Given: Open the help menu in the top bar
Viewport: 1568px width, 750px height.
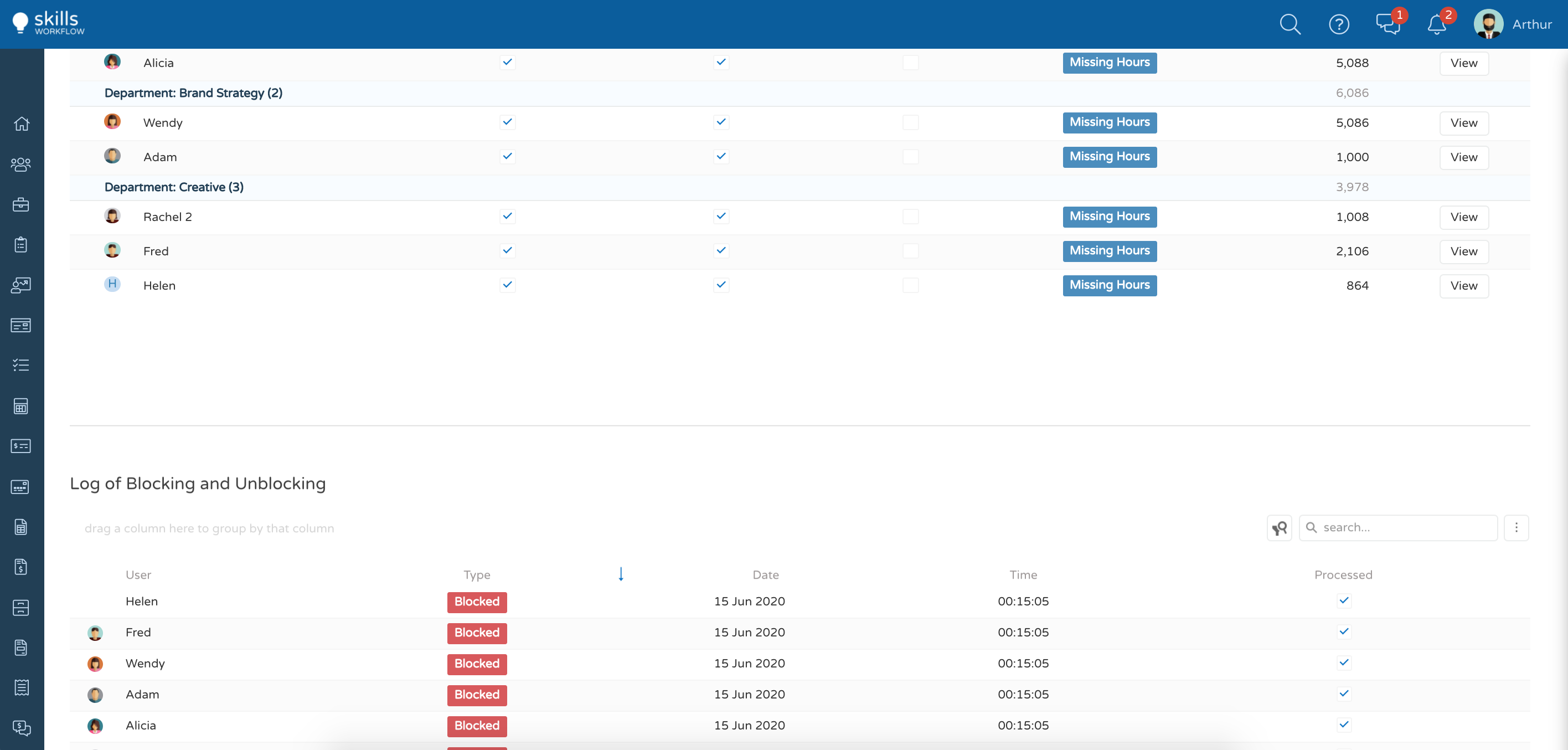Looking at the screenshot, I should 1339,24.
